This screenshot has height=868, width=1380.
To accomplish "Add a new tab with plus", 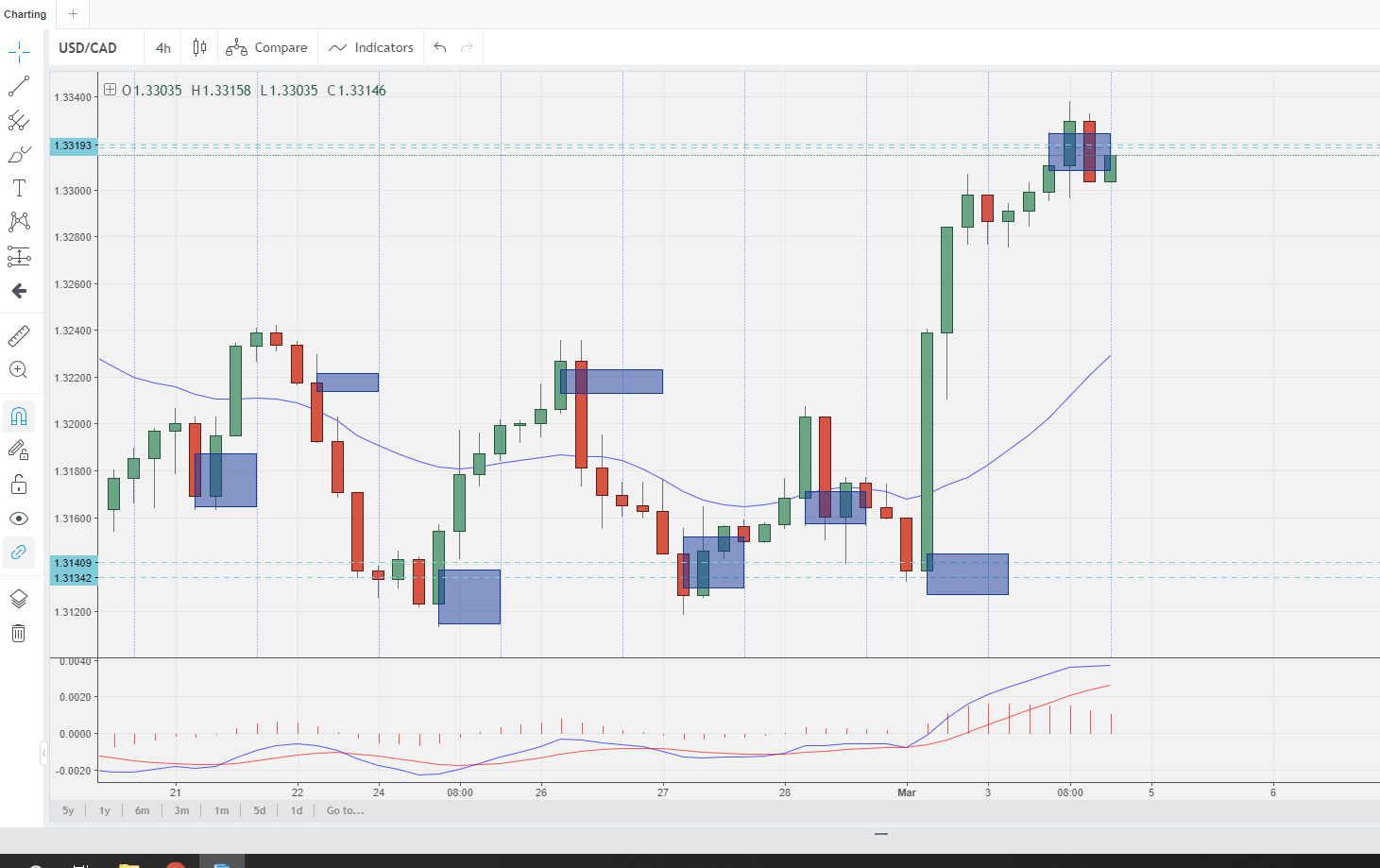I will click(73, 14).
